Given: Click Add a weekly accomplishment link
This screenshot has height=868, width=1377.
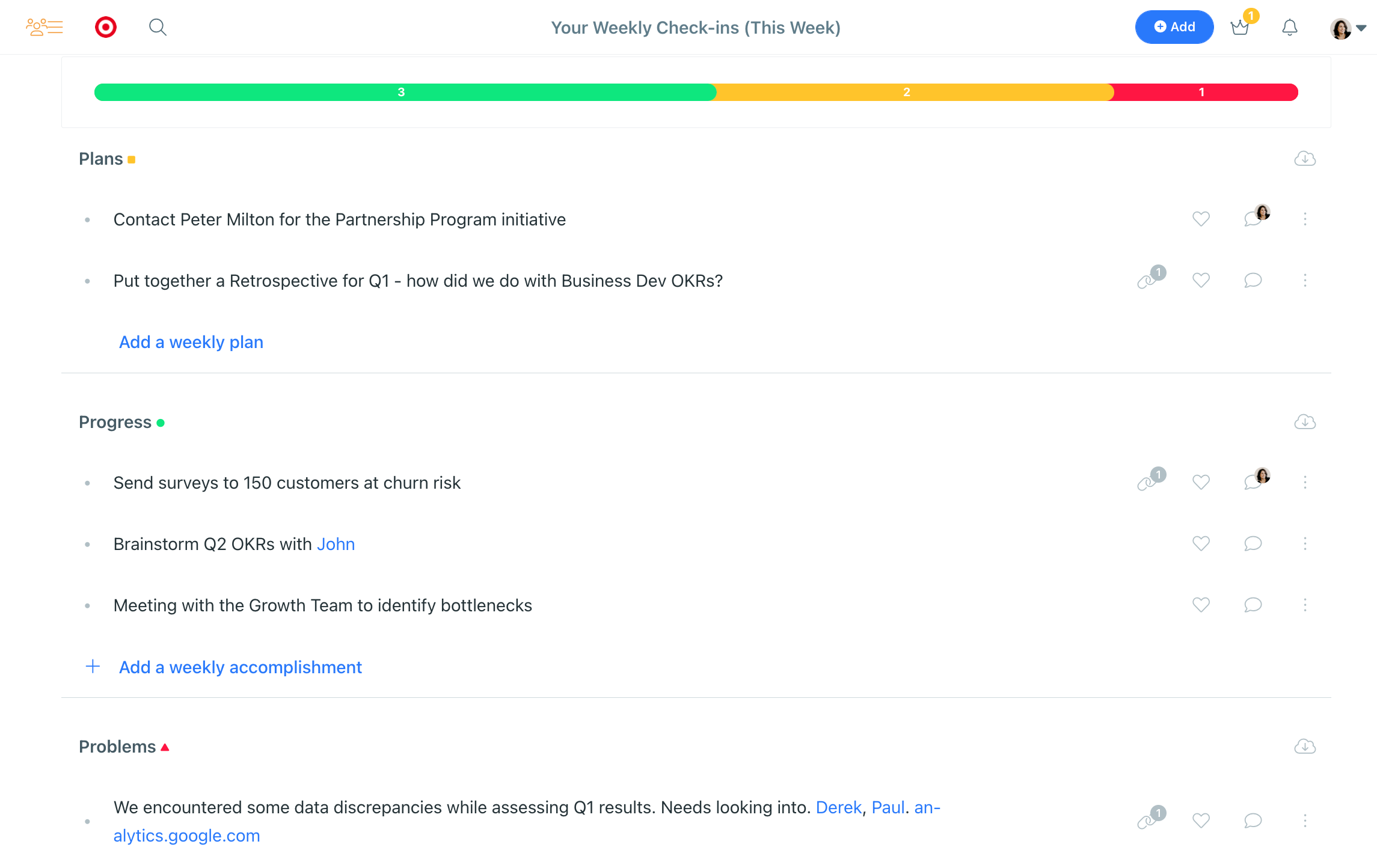Looking at the screenshot, I should tap(240, 667).
